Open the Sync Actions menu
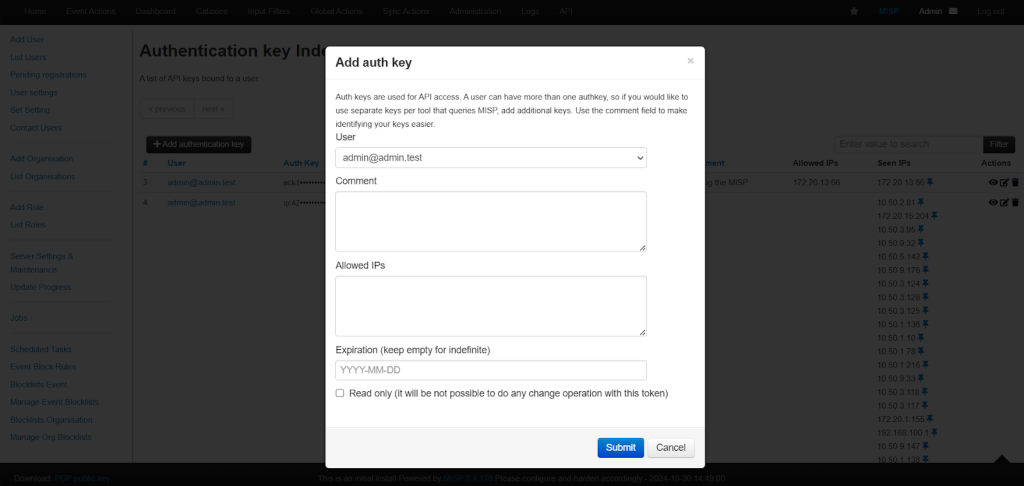Viewport: 1024px width, 486px height. click(407, 11)
